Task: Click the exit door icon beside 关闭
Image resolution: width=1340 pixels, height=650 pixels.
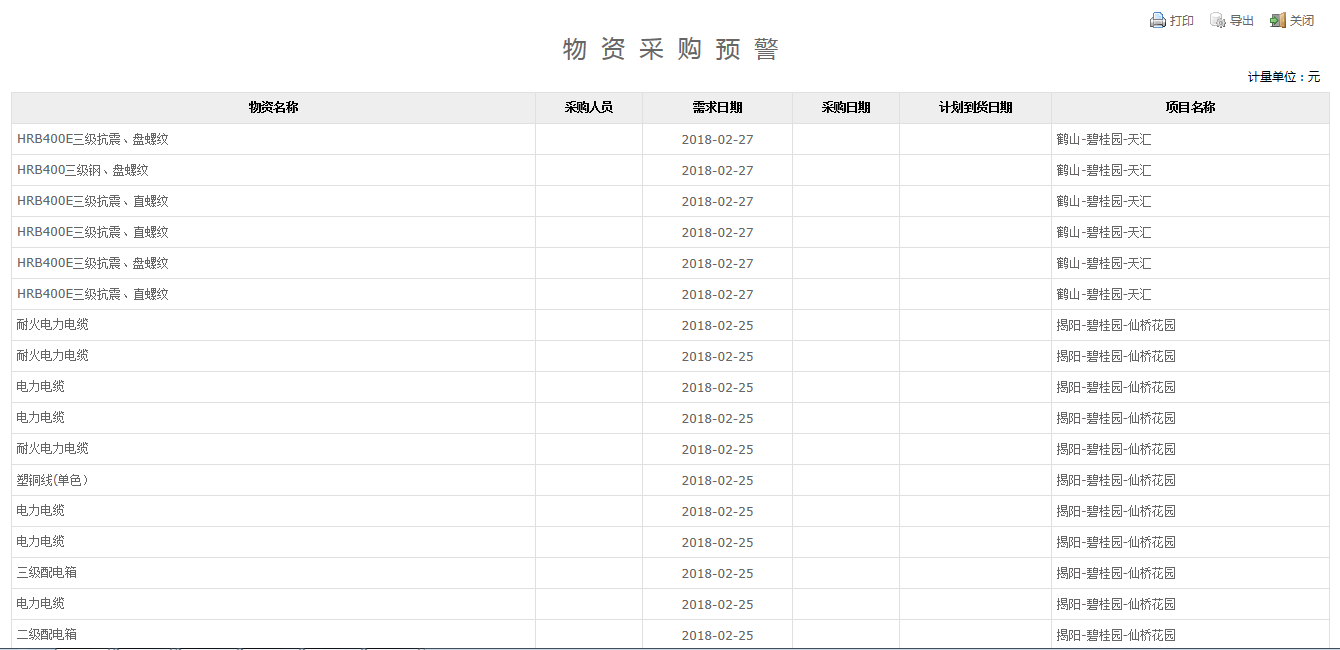Action: (1277, 20)
